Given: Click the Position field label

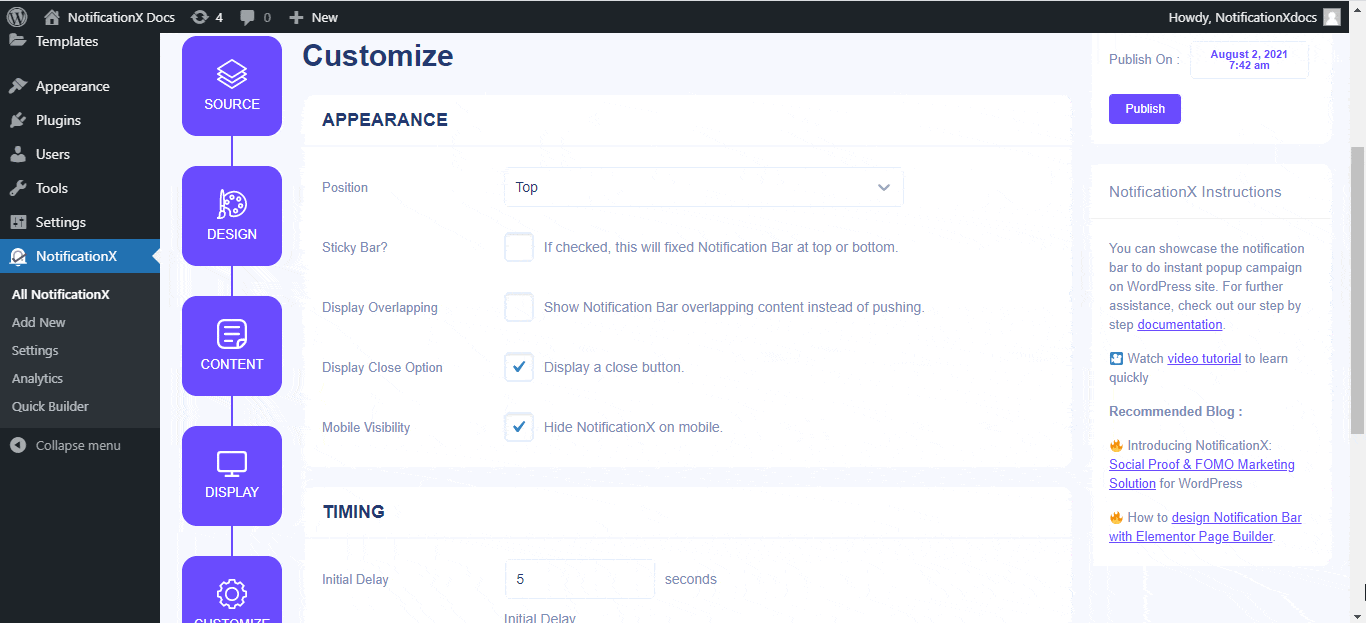Looking at the screenshot, I should click(x=345, y=187).
